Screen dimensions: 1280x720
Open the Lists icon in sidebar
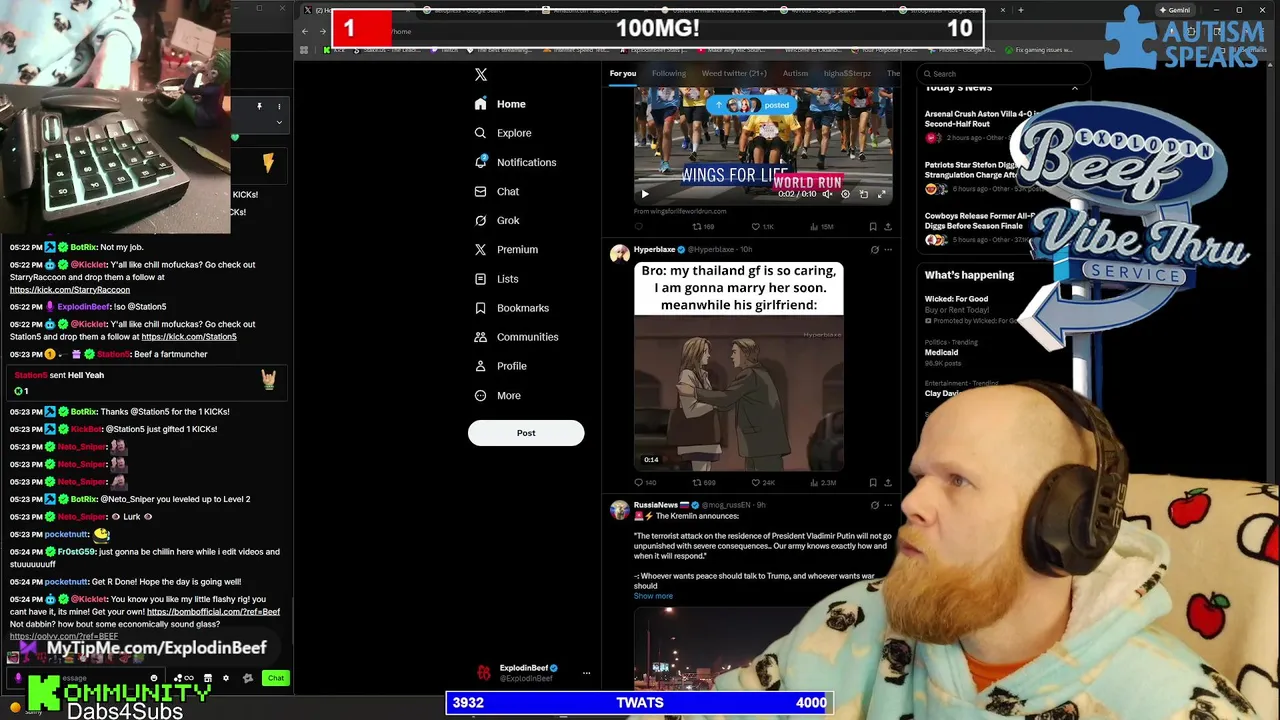point(481,279)
